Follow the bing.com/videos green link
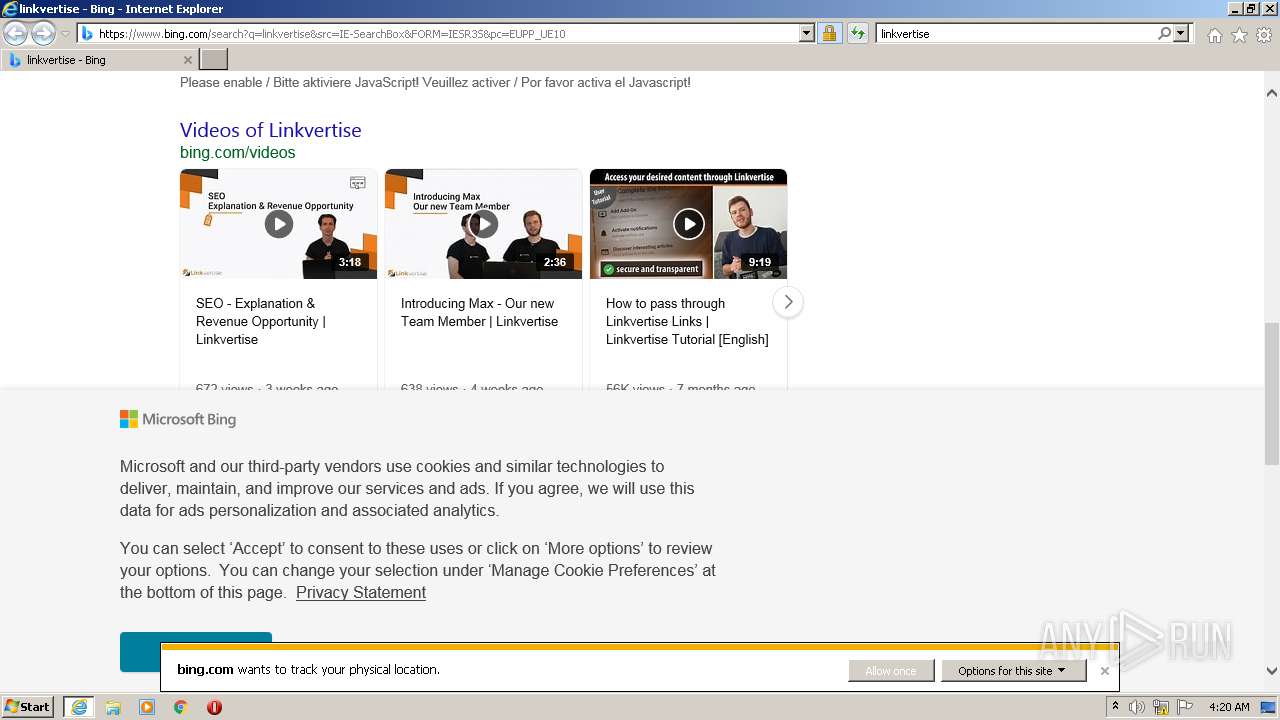The image size is (1280, 720). tap(238, 153)
